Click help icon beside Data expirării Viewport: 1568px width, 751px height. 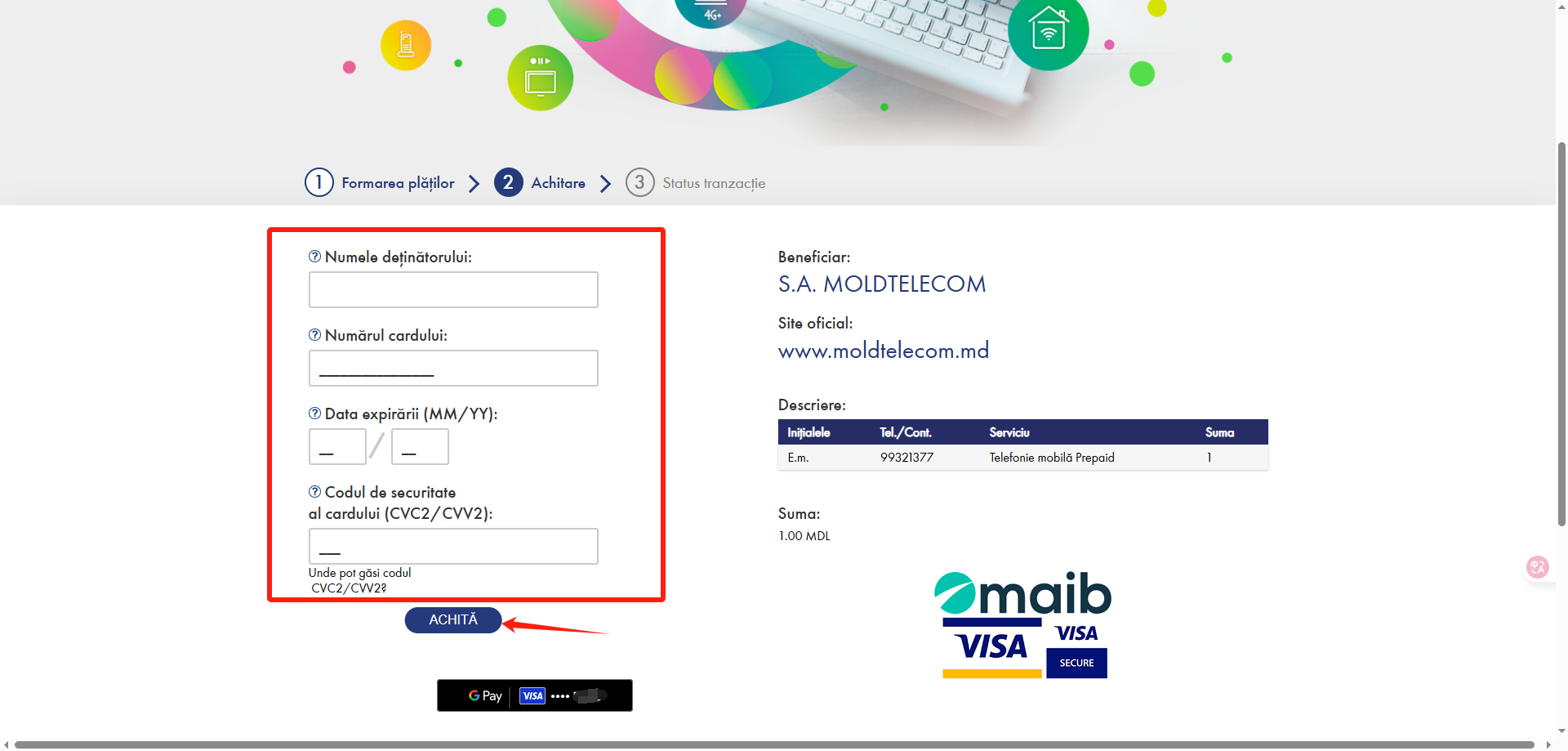(314, 413)
